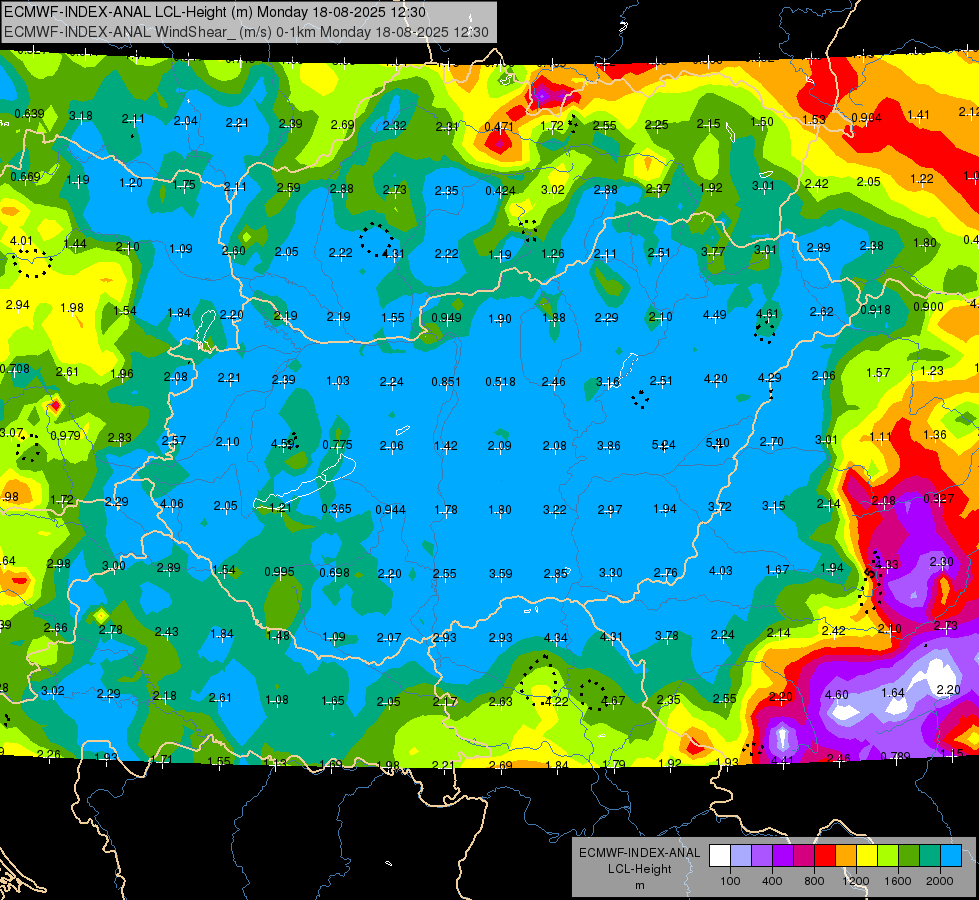Image resolution: width=979 pixels, height=900 pixels.
Task: Click the map value 4.34
Action: (556, 638)
